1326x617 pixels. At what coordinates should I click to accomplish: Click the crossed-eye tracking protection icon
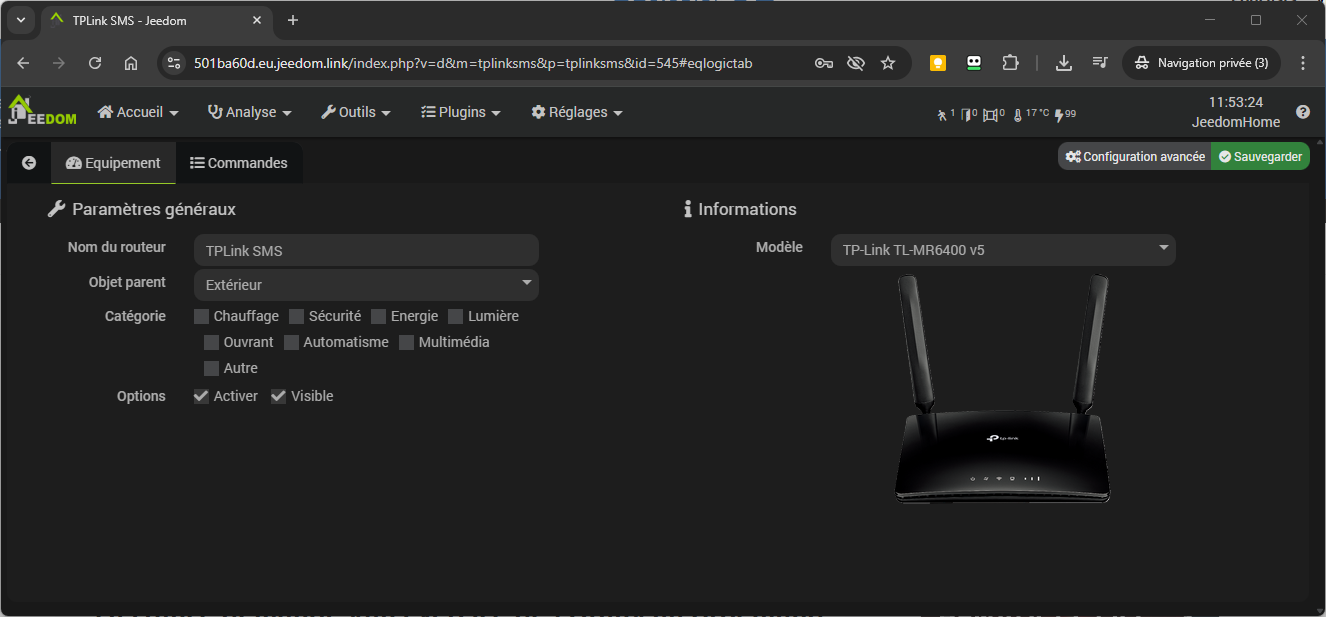(x=856, y=63)
